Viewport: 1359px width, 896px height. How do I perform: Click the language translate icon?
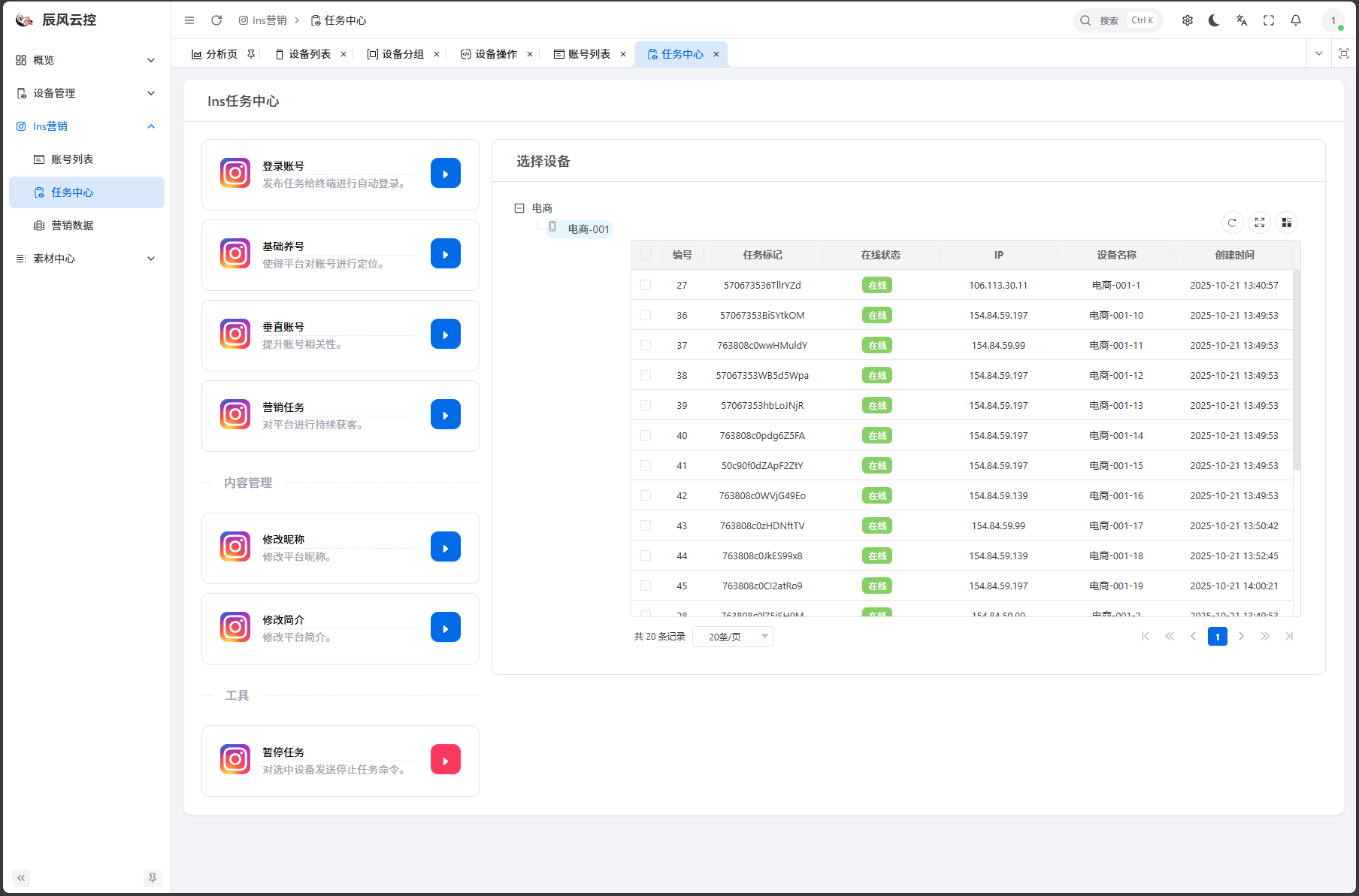click(1241, 20)
